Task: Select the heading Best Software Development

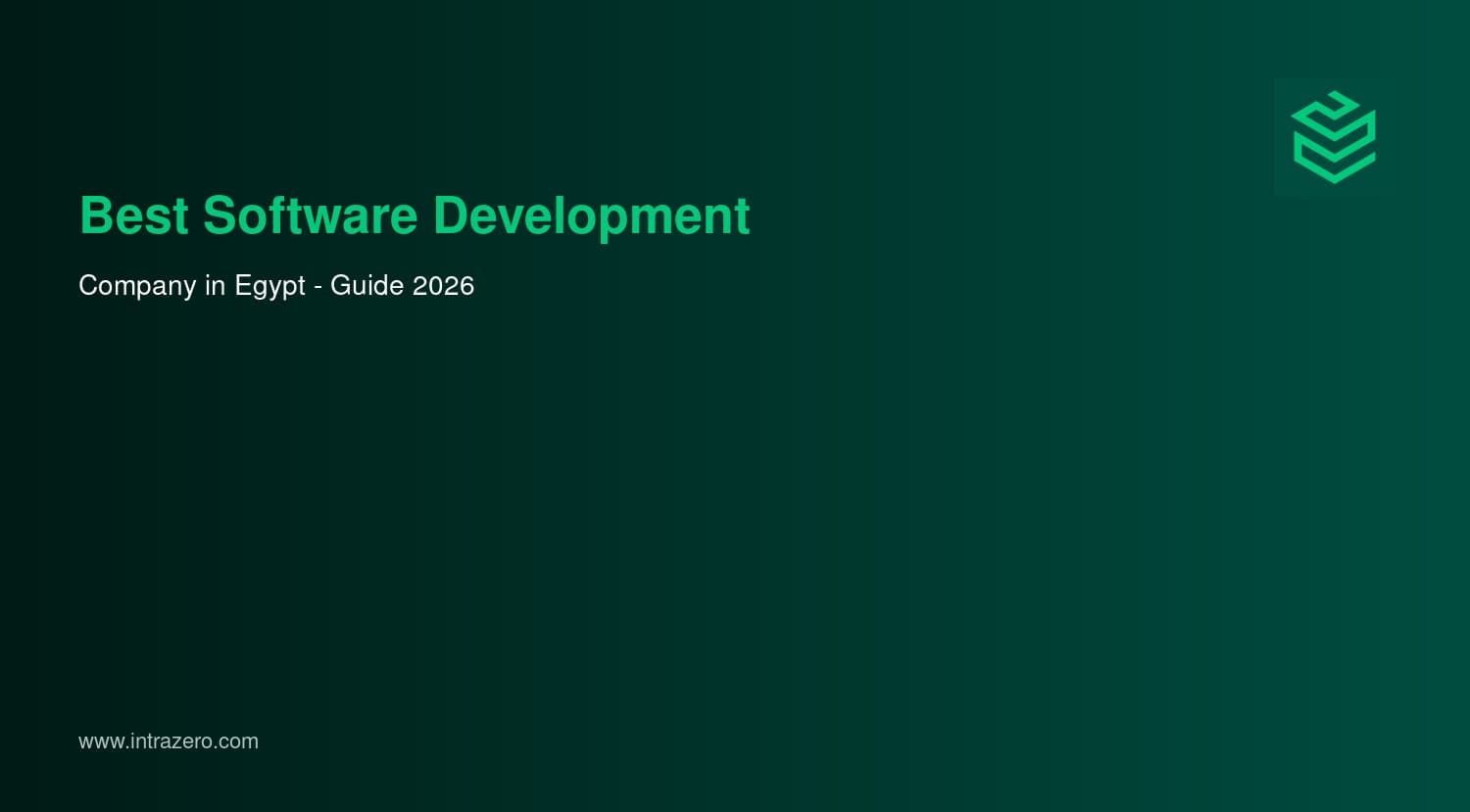Action: point(414,215)
